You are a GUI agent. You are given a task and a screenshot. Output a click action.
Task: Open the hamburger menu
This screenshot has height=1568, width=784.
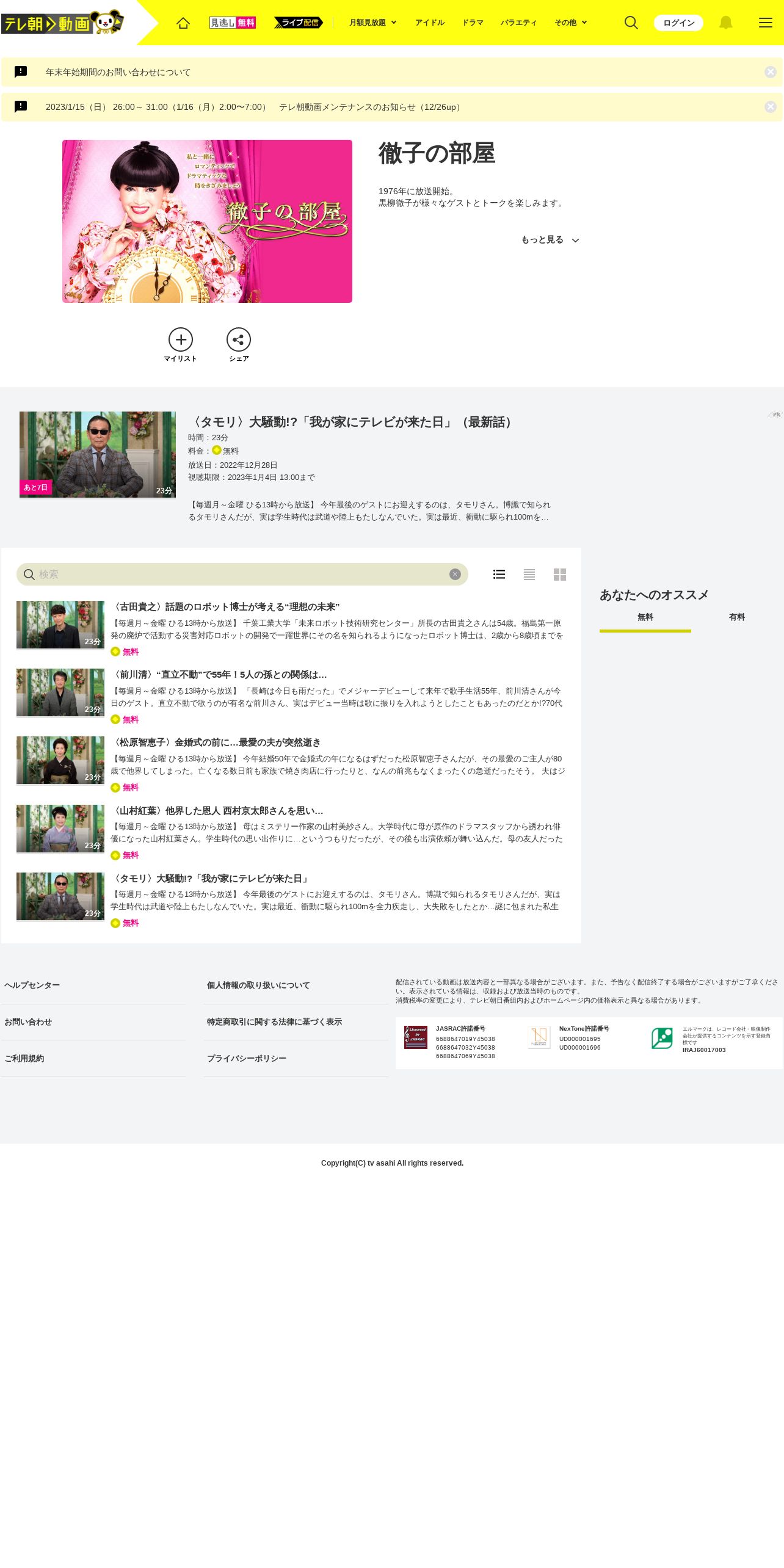[765, 23]
